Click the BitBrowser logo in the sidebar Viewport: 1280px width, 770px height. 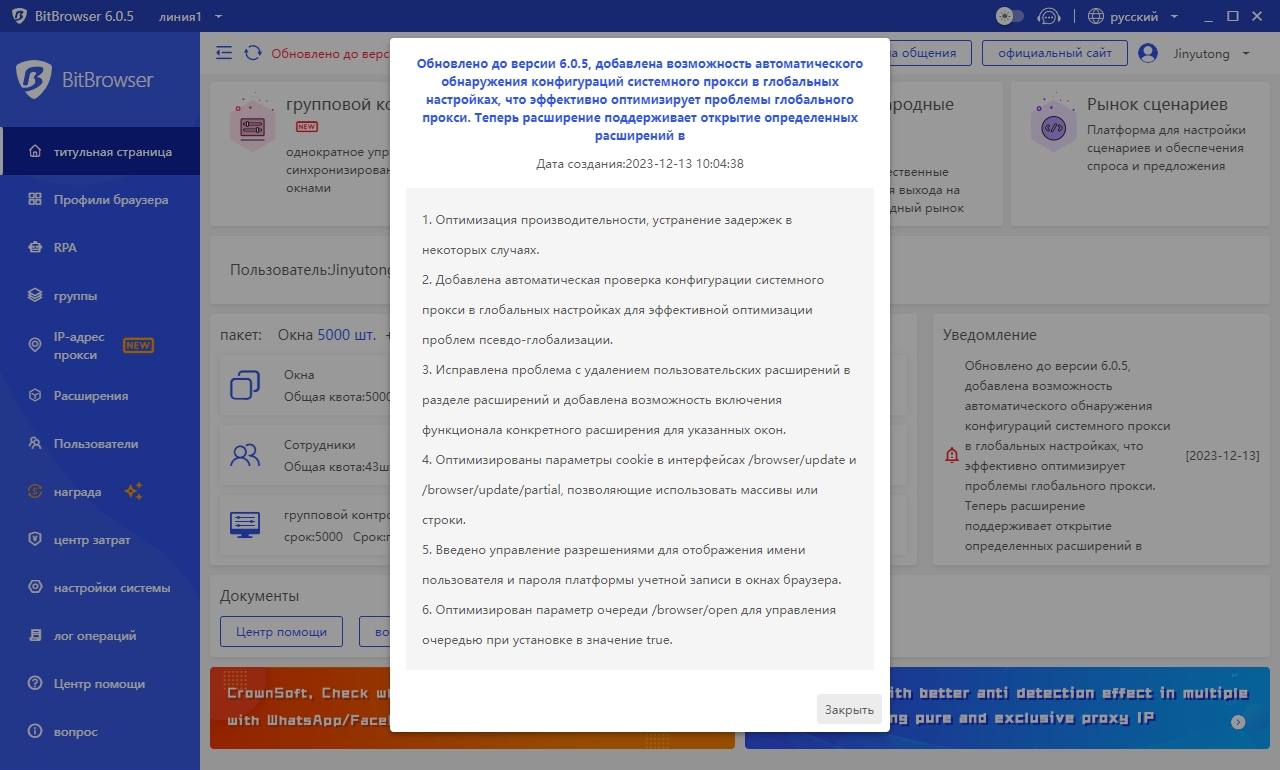(85, 79)
